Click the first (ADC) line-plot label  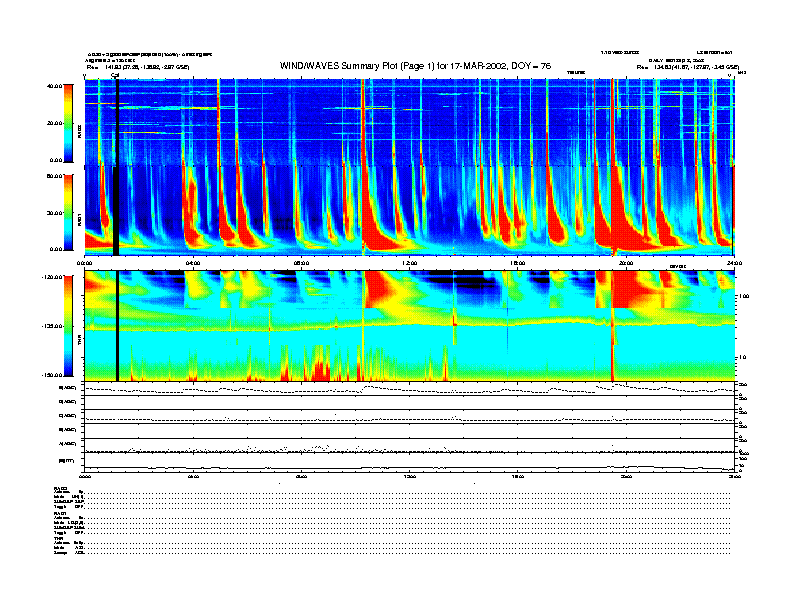[x=68, y=388]
